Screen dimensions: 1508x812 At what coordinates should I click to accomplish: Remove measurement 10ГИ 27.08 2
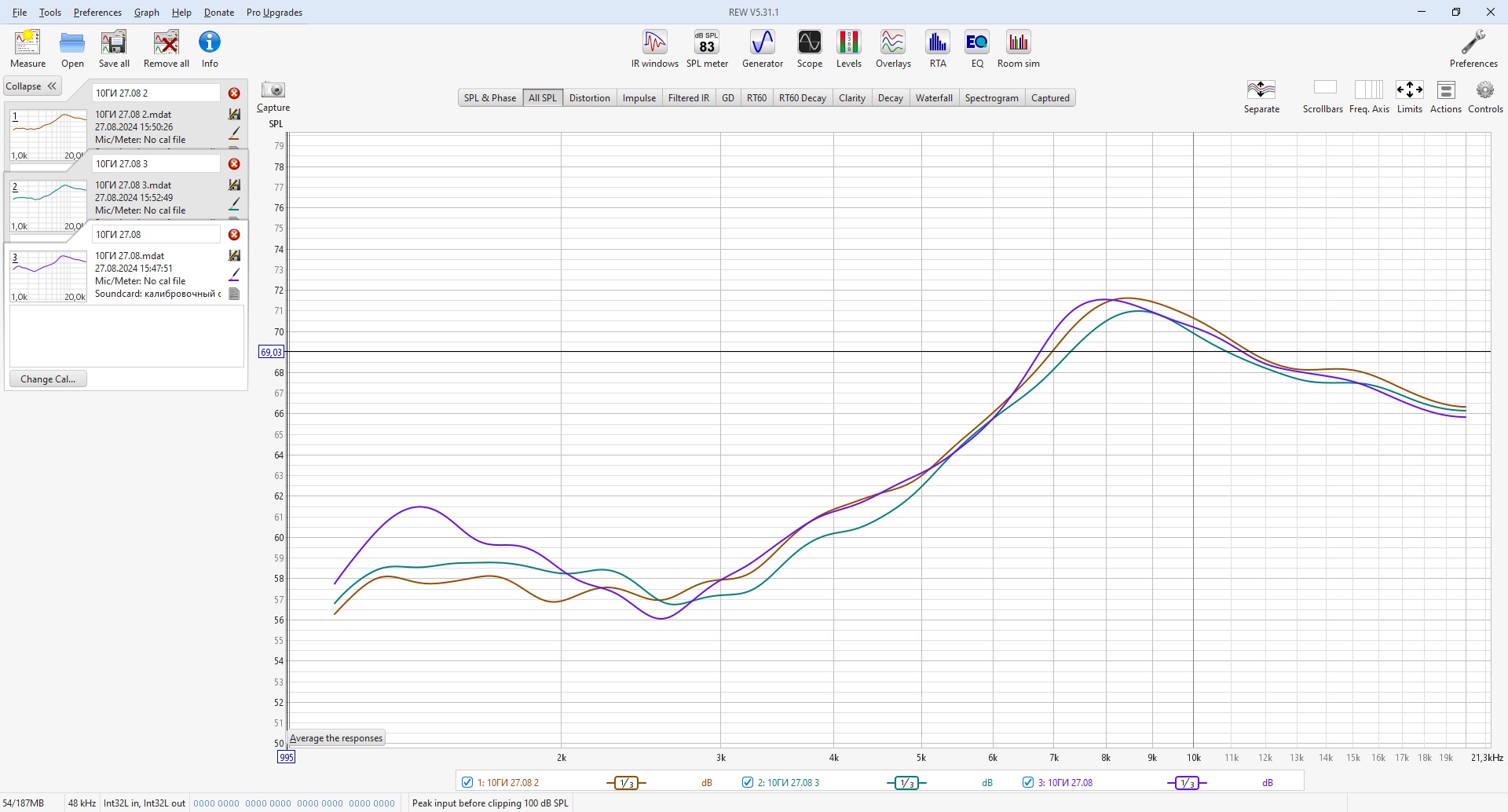pos(234,93)
